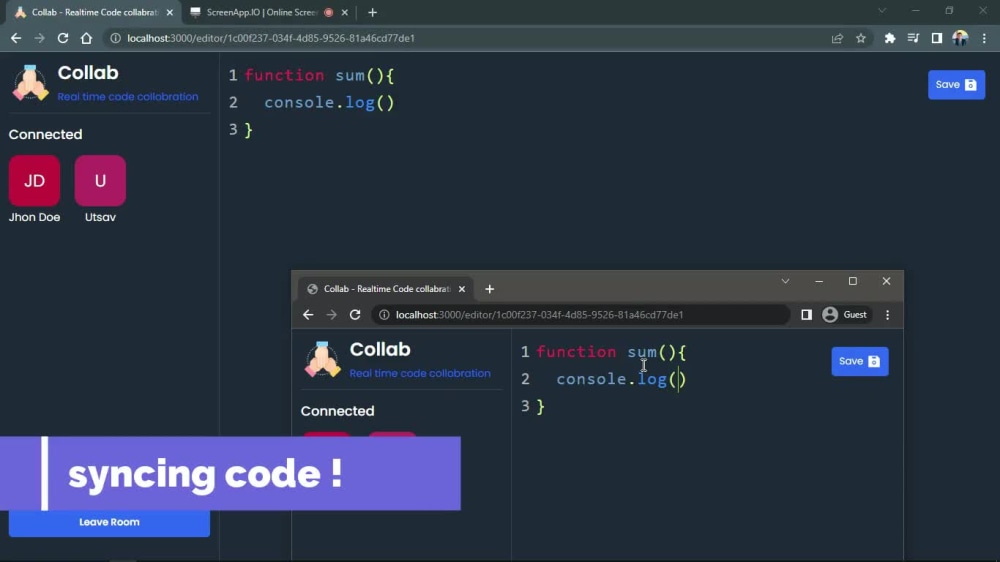Close the ScreenApp.IO tab
The width and height of the screenshot is (1000, 562).
pos(344,12)
